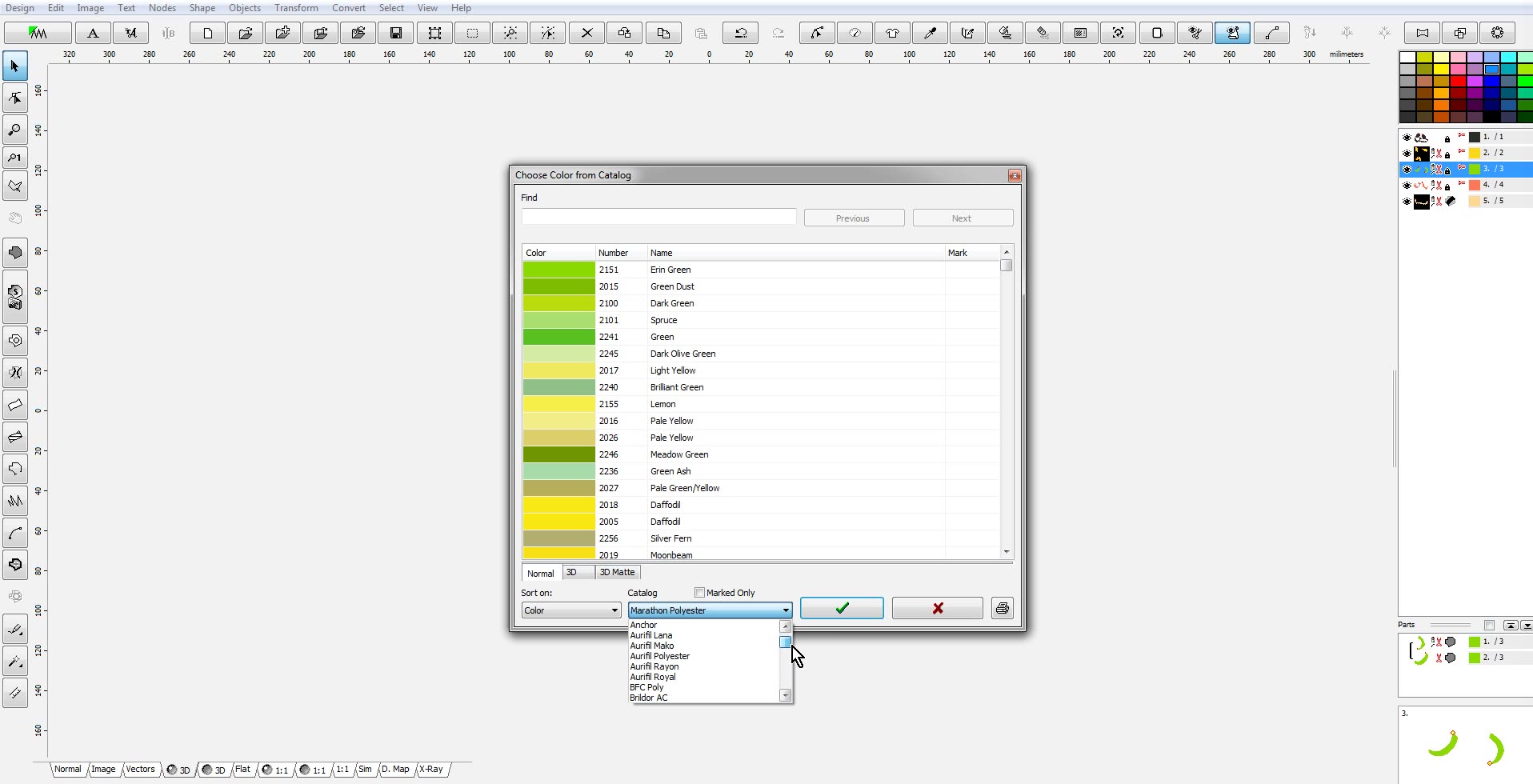Choose Anchor in the Catalog dropdown
This screenshot has width=1533, height=784.
643,624
